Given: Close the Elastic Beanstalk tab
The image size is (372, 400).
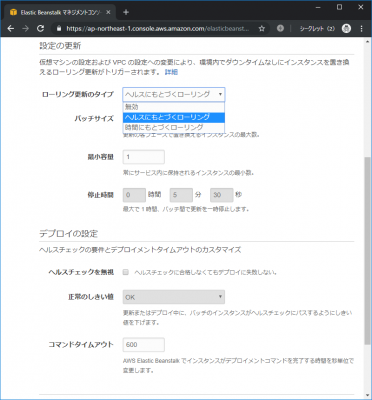Looking at the screenshot, I should point(108,12).
